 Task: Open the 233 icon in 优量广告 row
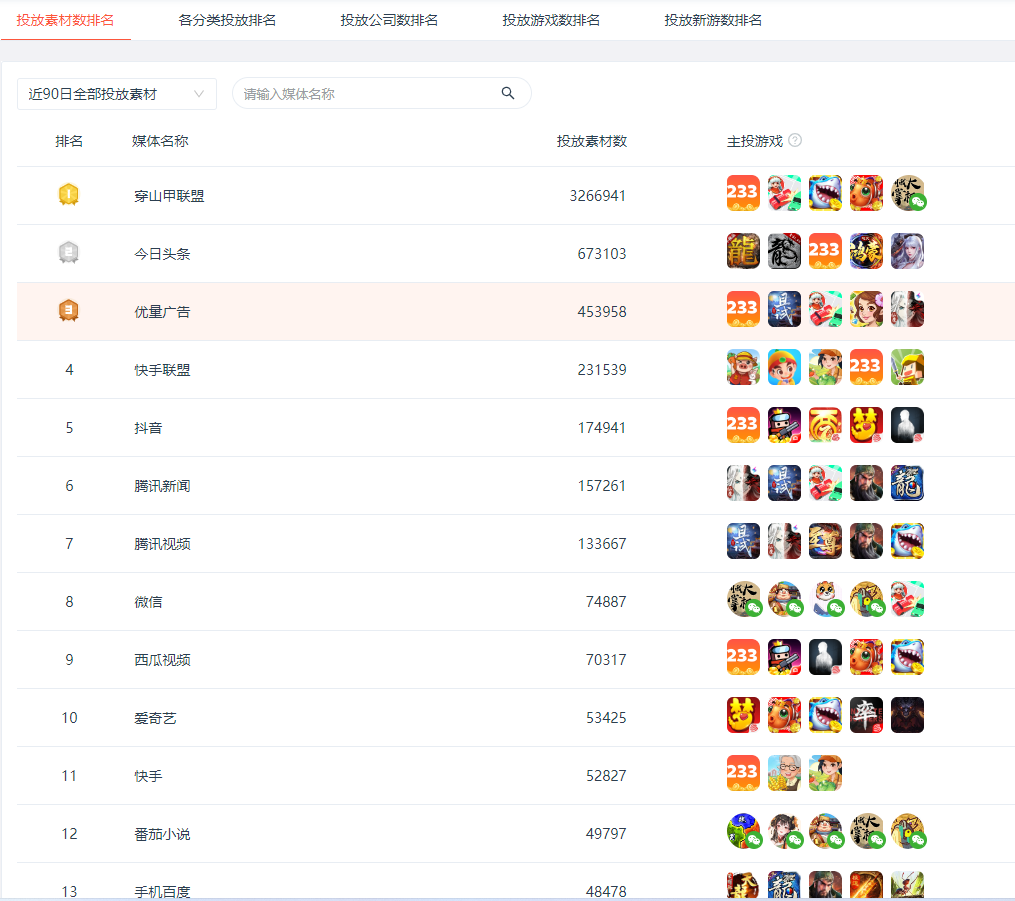click(743, 309)
